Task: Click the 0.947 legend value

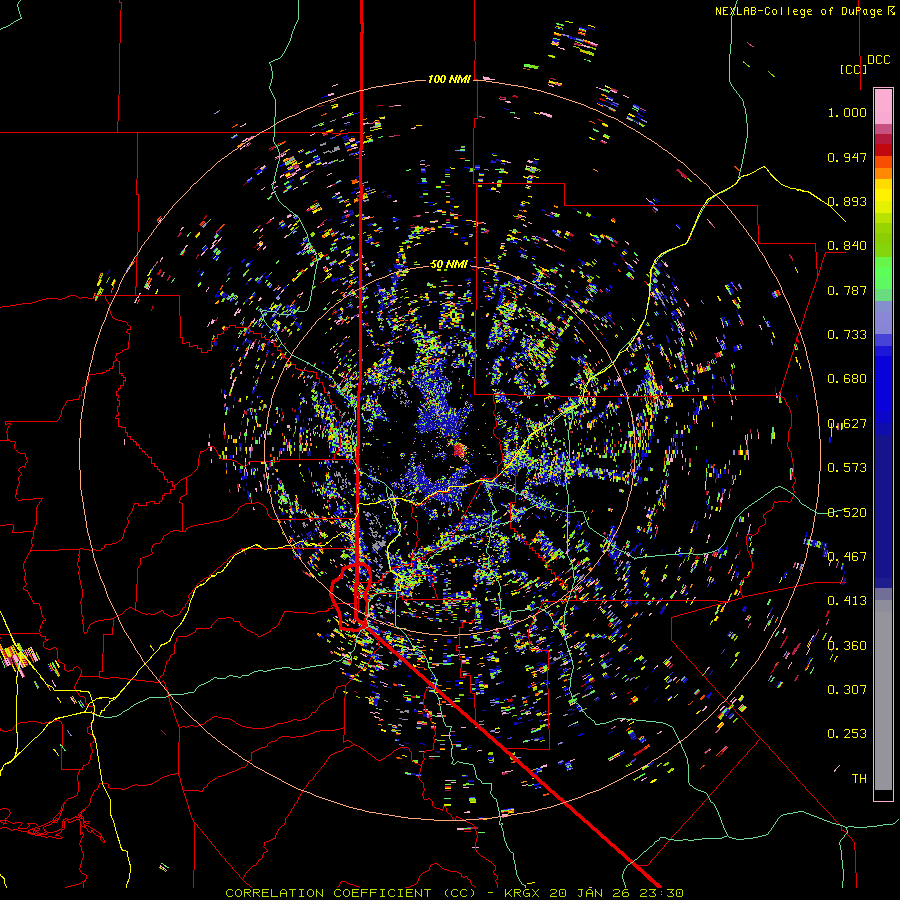Action: click(847, 157)
